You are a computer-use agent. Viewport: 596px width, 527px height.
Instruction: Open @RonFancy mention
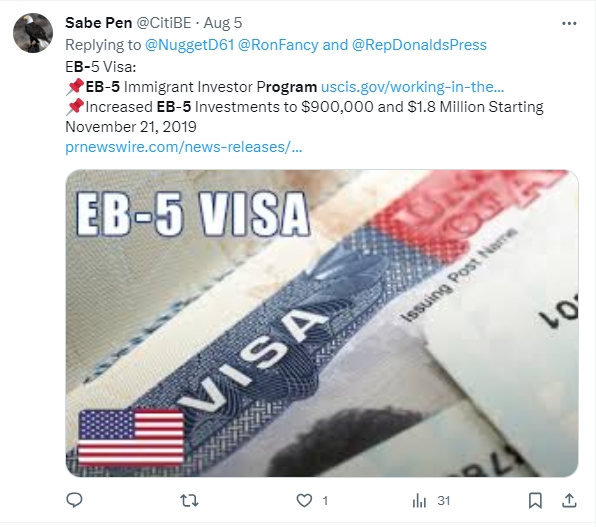(x=278, y=45)
